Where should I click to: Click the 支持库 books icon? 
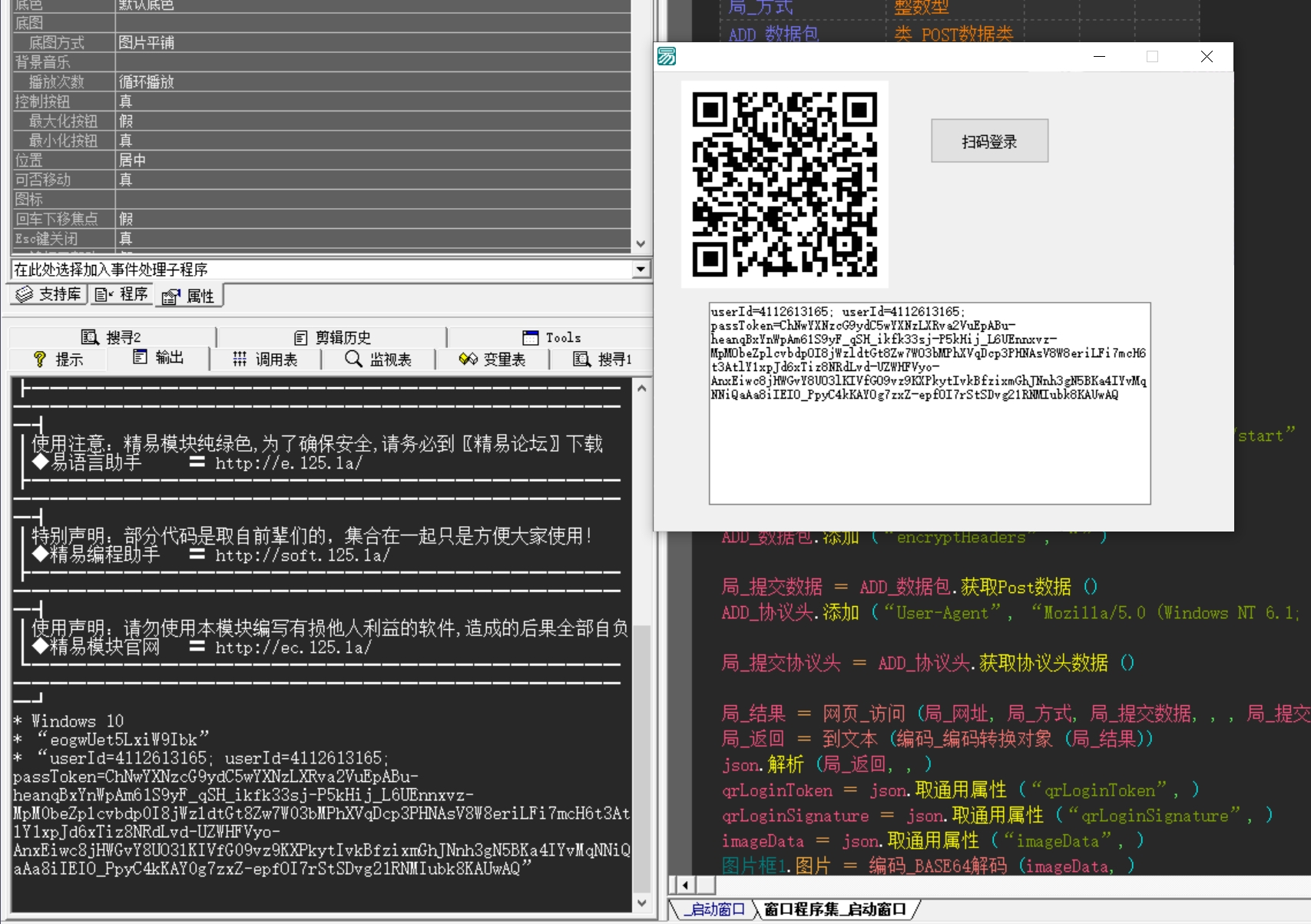pos(25,294)
